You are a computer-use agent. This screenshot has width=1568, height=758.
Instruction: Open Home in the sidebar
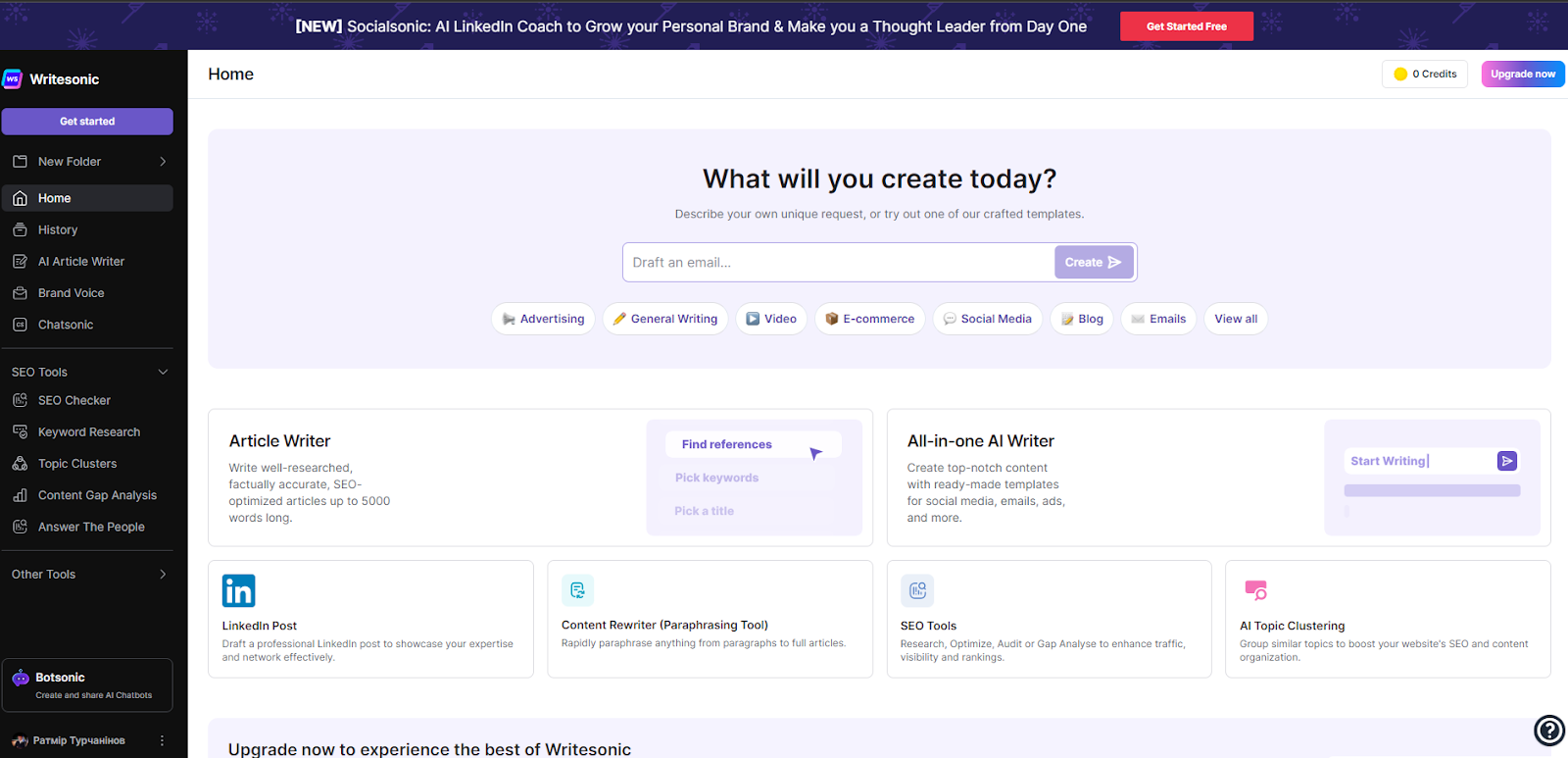click(x=87, y=198)
